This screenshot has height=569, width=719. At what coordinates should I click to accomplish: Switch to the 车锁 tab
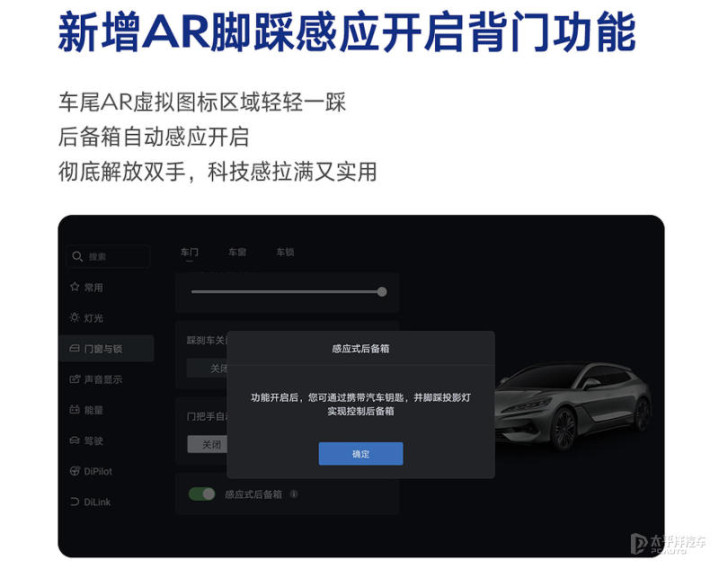point(285,252)
